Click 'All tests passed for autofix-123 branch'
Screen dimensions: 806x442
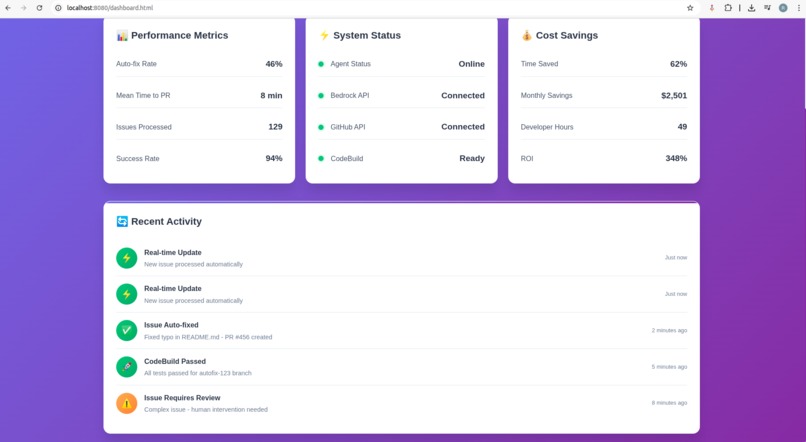(x=198, y=373)
